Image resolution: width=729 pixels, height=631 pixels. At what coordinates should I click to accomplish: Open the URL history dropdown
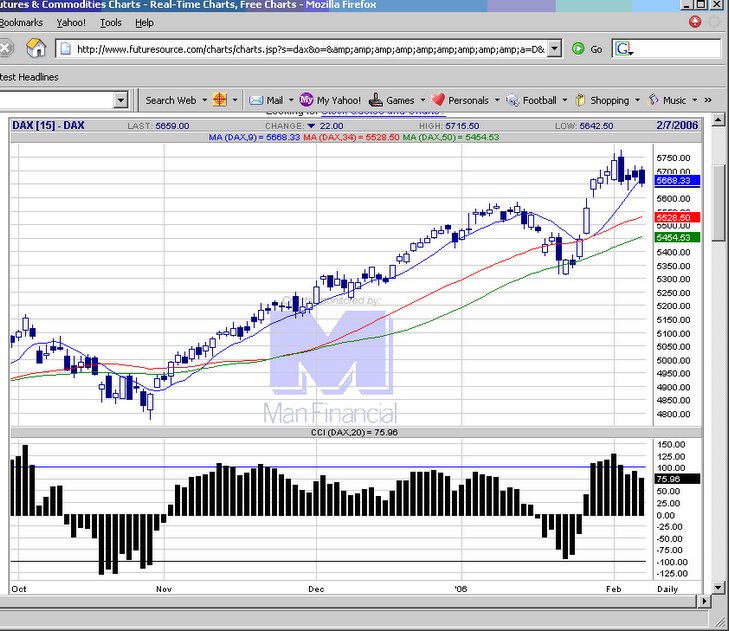554,49
